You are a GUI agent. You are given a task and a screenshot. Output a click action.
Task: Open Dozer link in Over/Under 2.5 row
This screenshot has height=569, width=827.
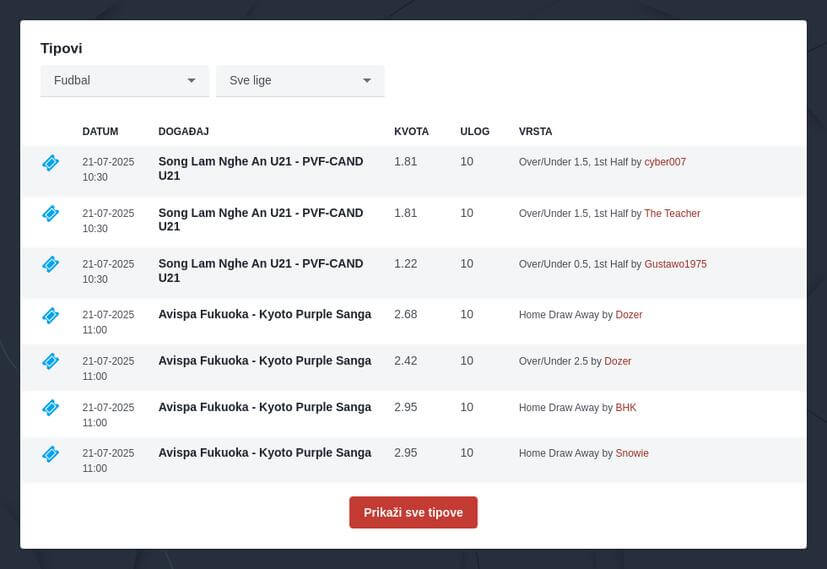pos(618,361)
